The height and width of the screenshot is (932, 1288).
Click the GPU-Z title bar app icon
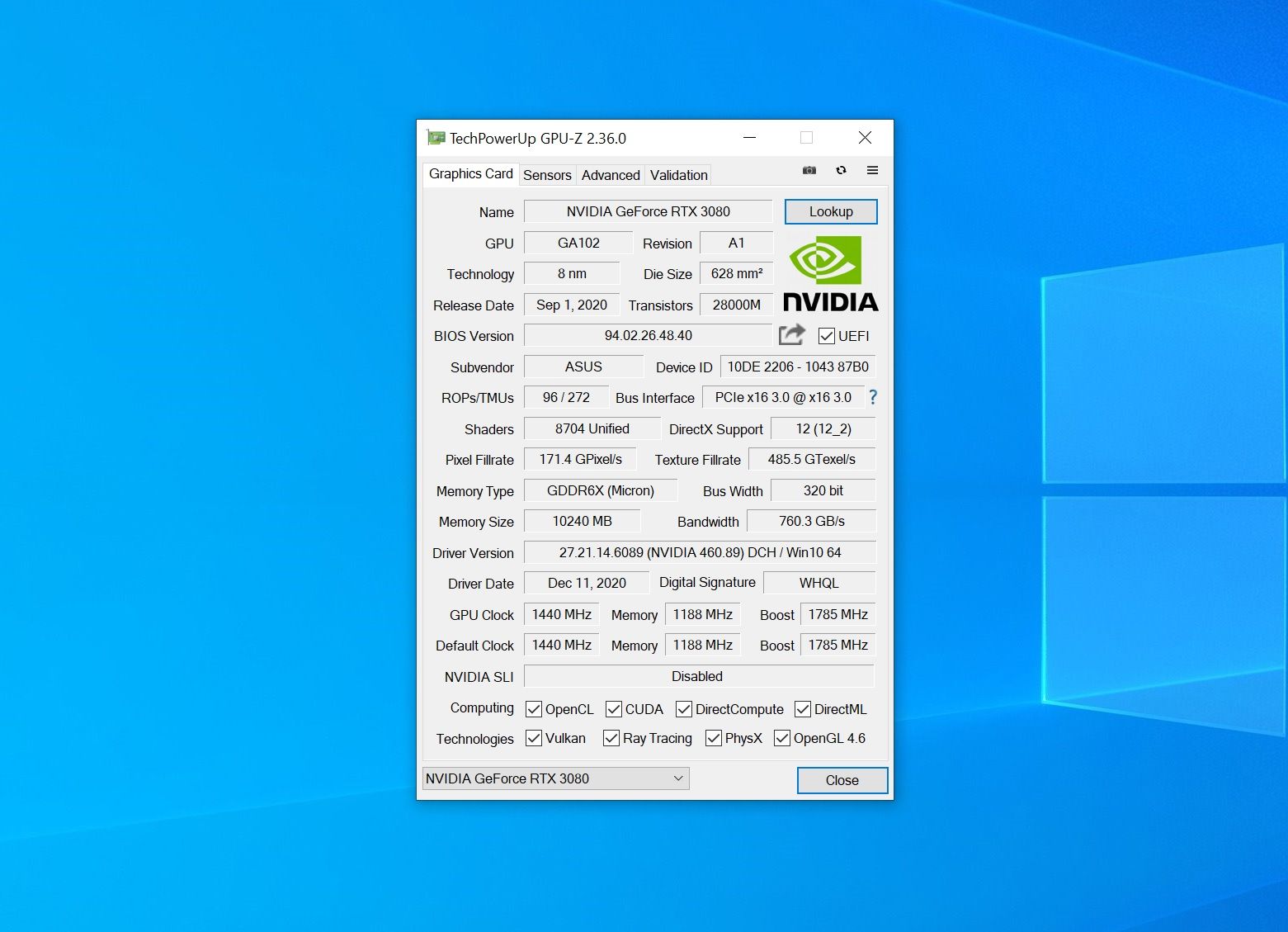click(x=436, y=138)
